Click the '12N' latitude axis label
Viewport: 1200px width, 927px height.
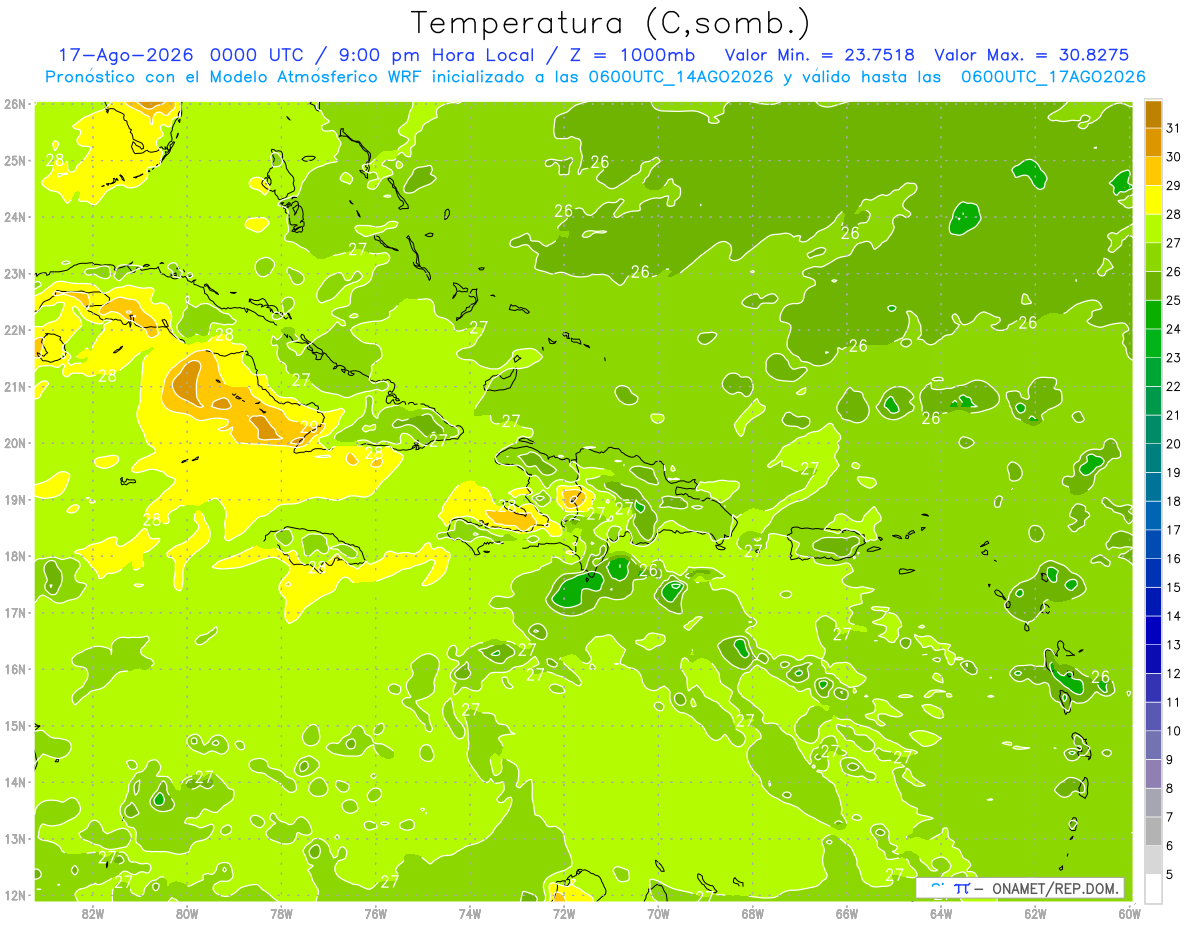click(15, 895)
